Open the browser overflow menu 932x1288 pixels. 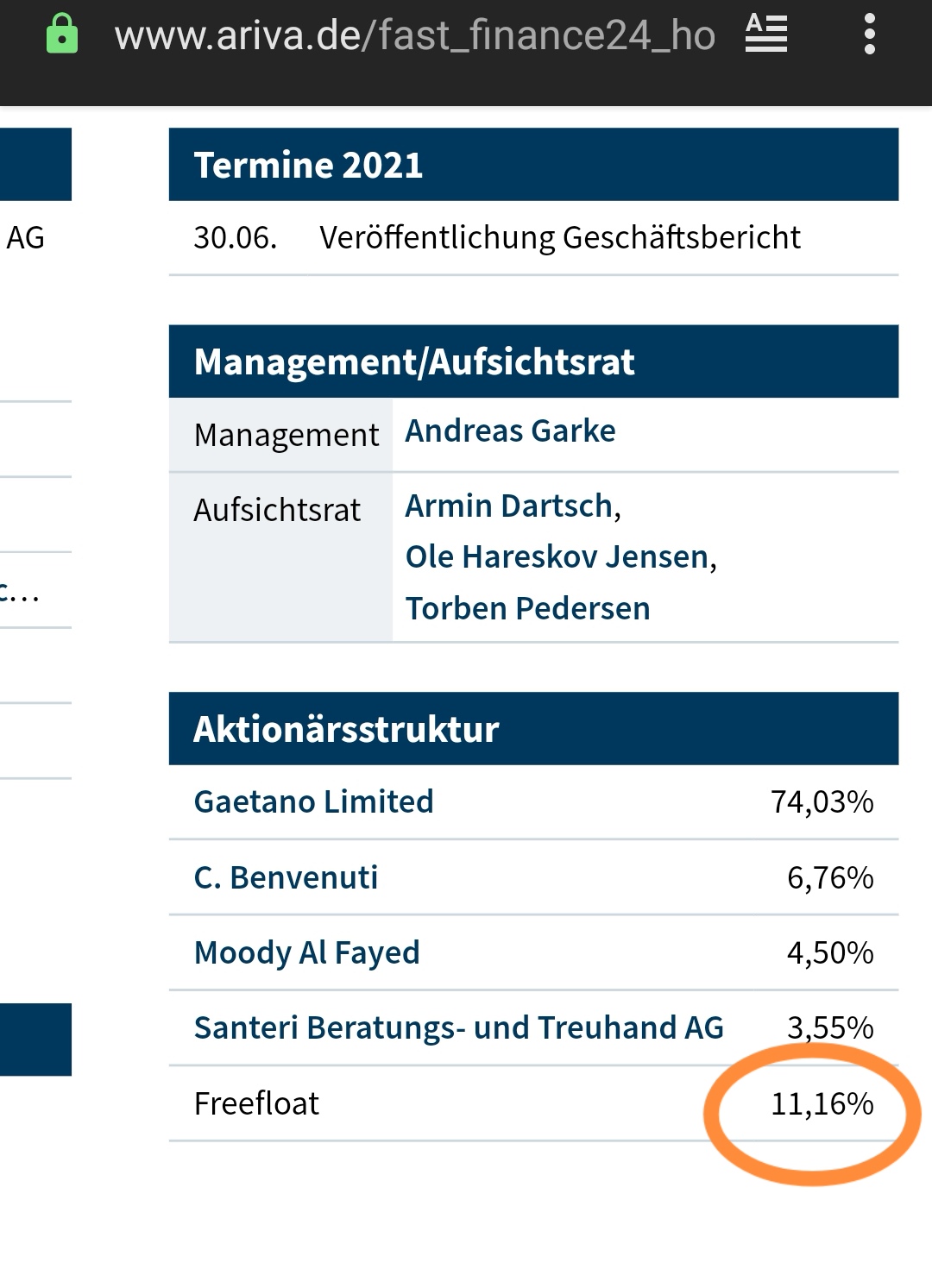coord(872,35)
